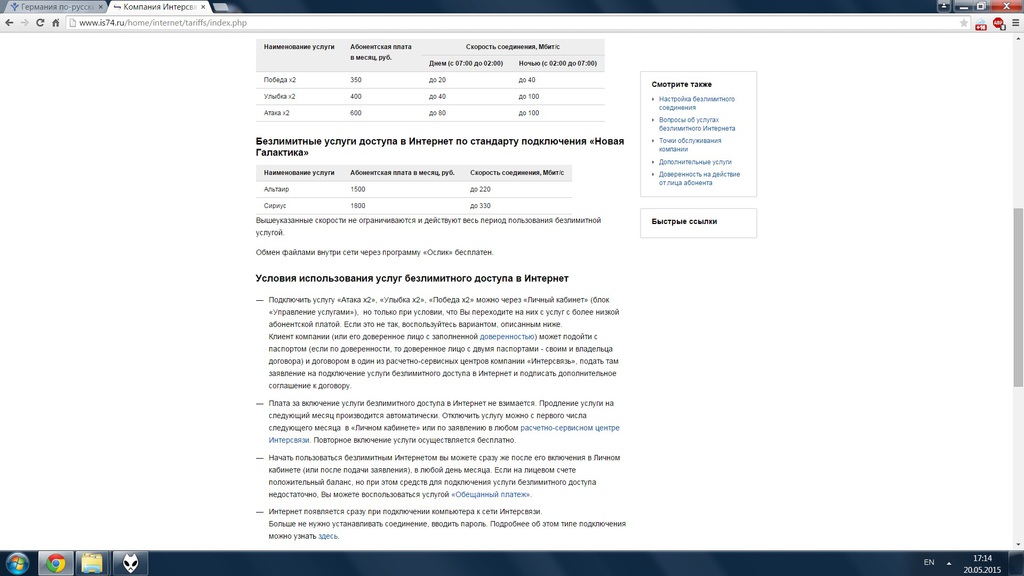Open the weather extension showing +16
Viewport: 1024px width, 576px height.
coord(981,24)
